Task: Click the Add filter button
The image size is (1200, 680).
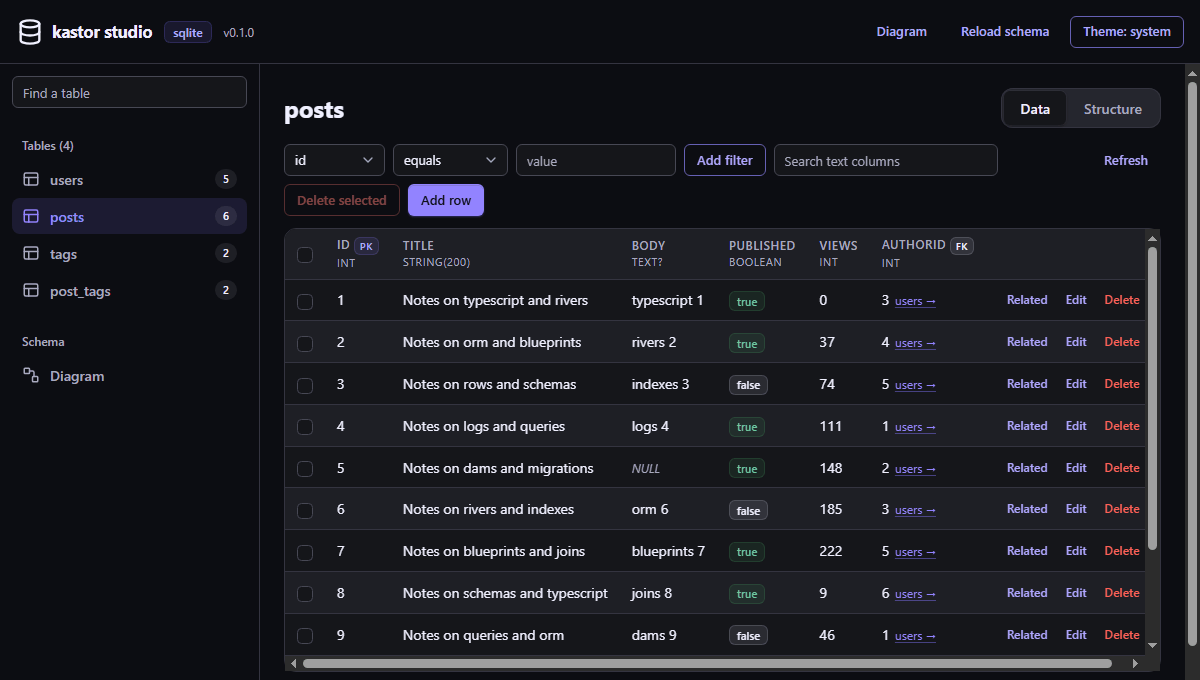Action: click(x=725, y=160)
